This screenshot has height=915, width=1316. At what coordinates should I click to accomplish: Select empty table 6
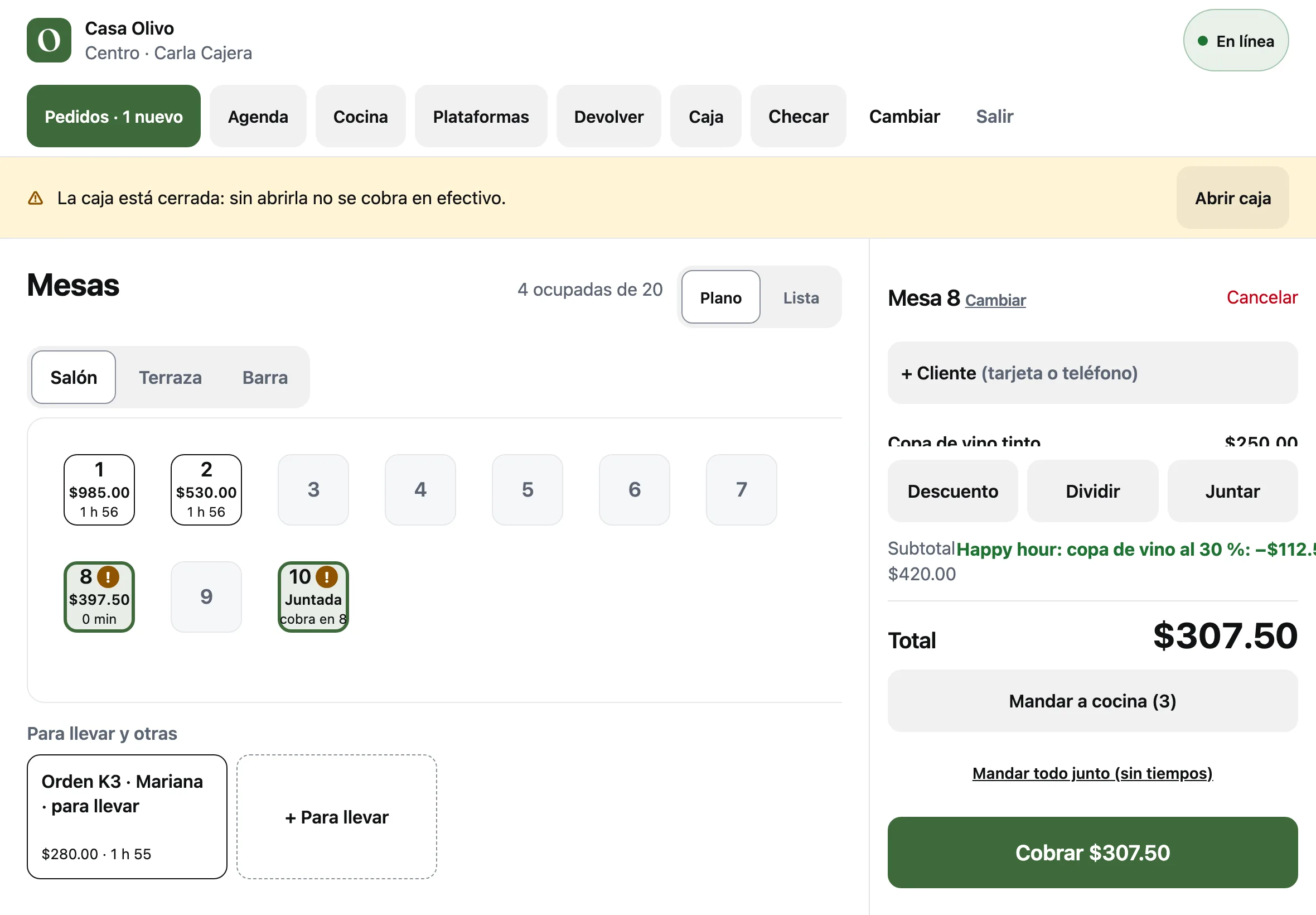[x=635, y=490]
